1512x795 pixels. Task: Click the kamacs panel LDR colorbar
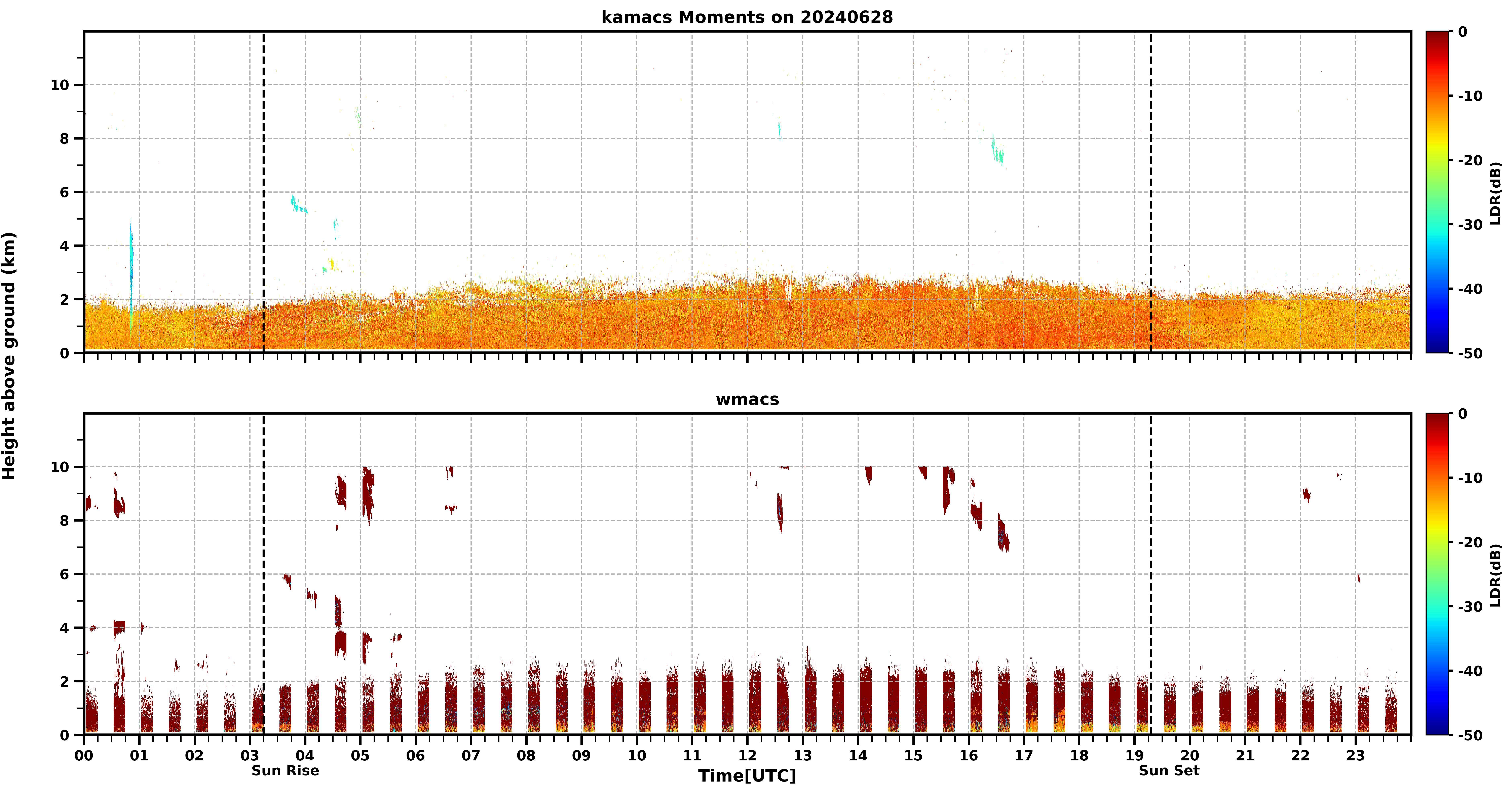pyautogui.click(x=1437, y=192)
